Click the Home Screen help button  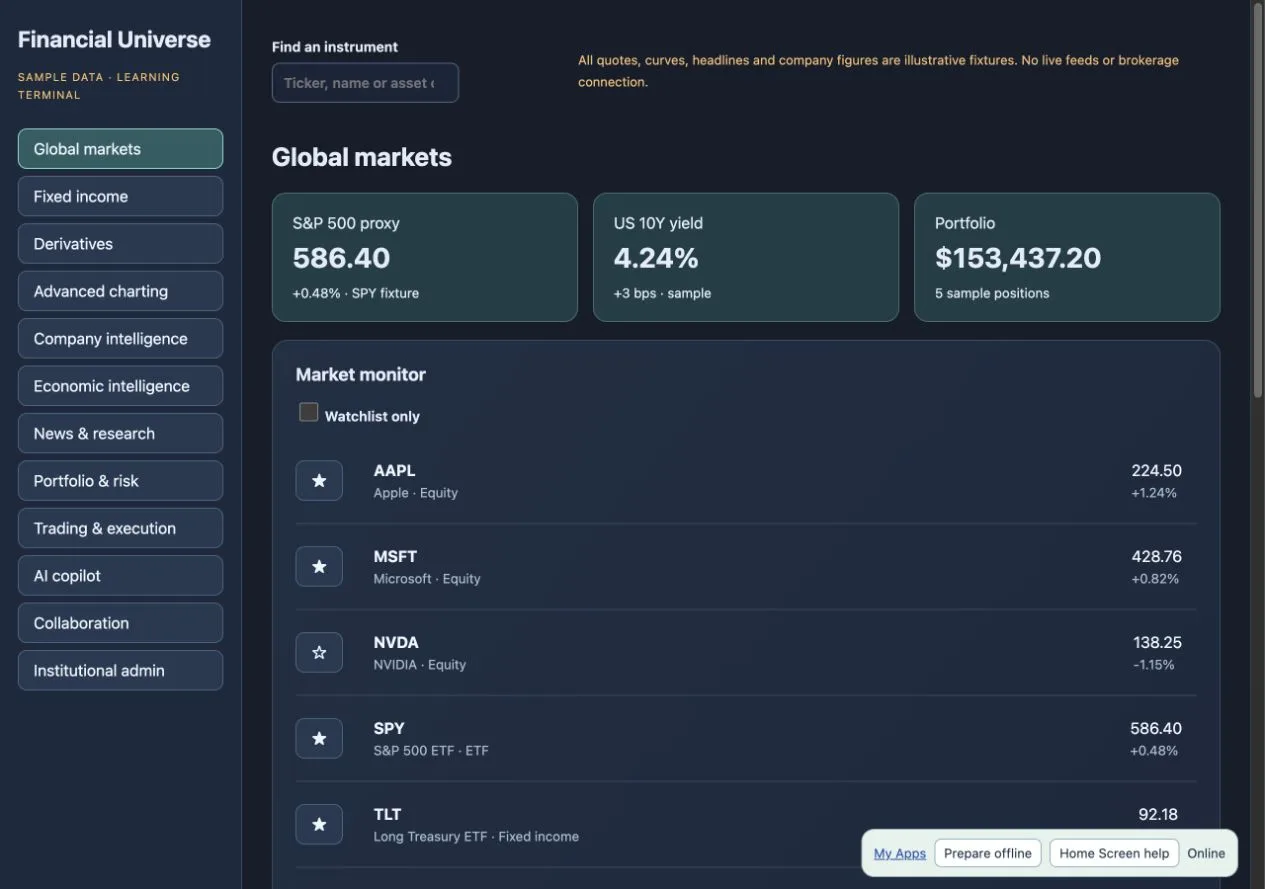point(1114,853)
